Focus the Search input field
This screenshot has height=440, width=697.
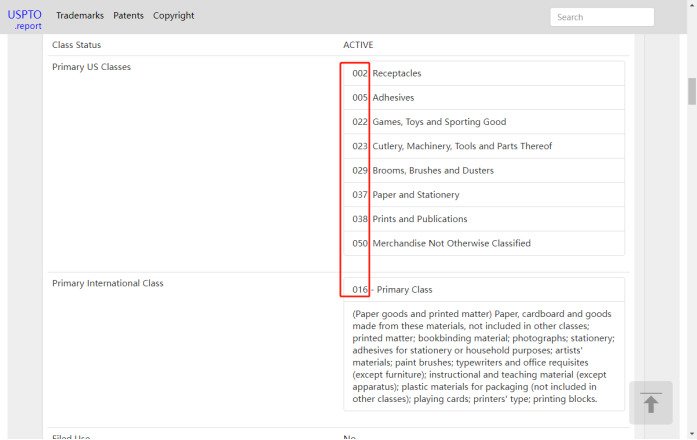click(602, 17)
